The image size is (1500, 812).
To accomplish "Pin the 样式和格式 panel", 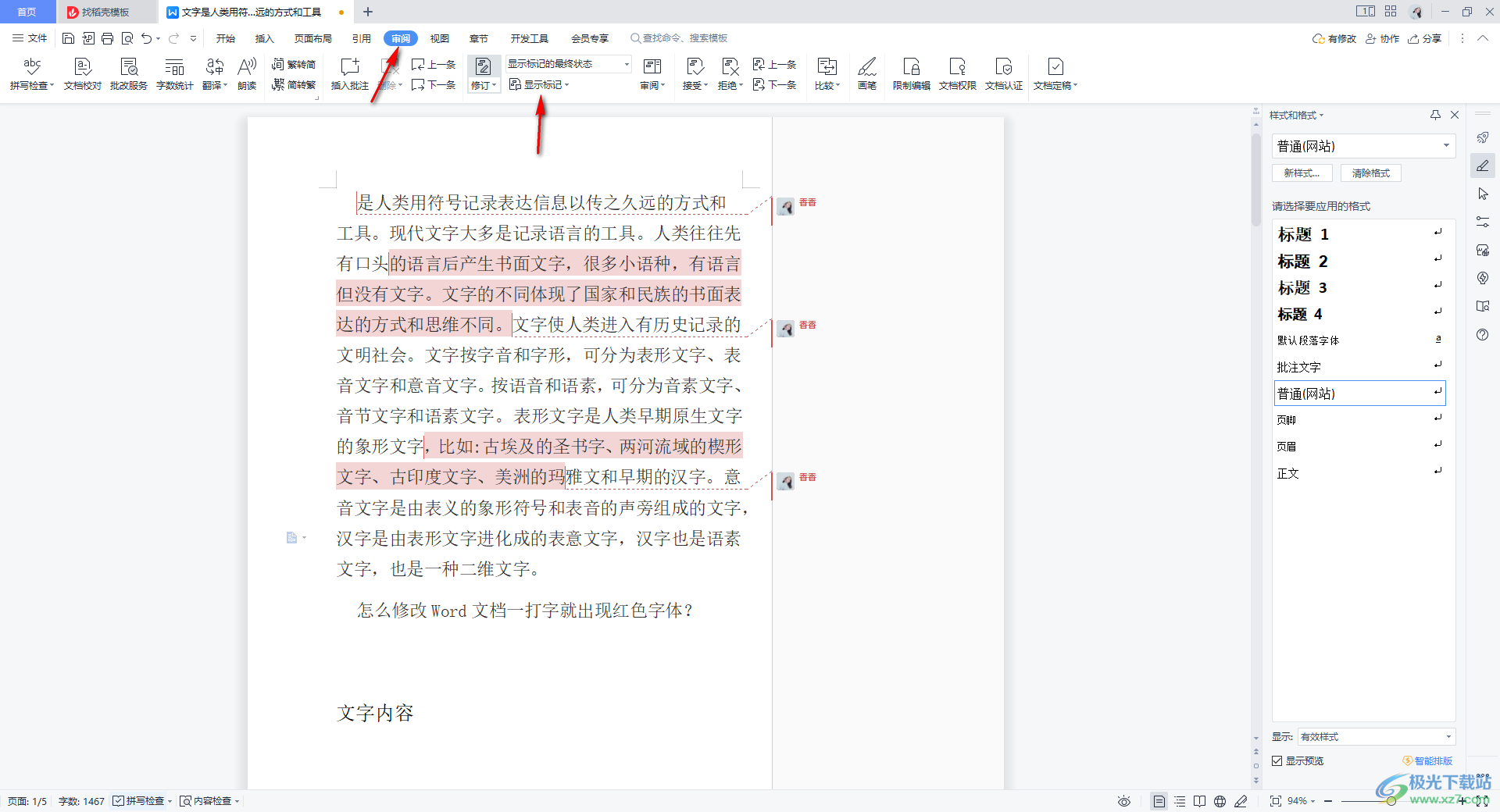I will tap(1435, 115).
